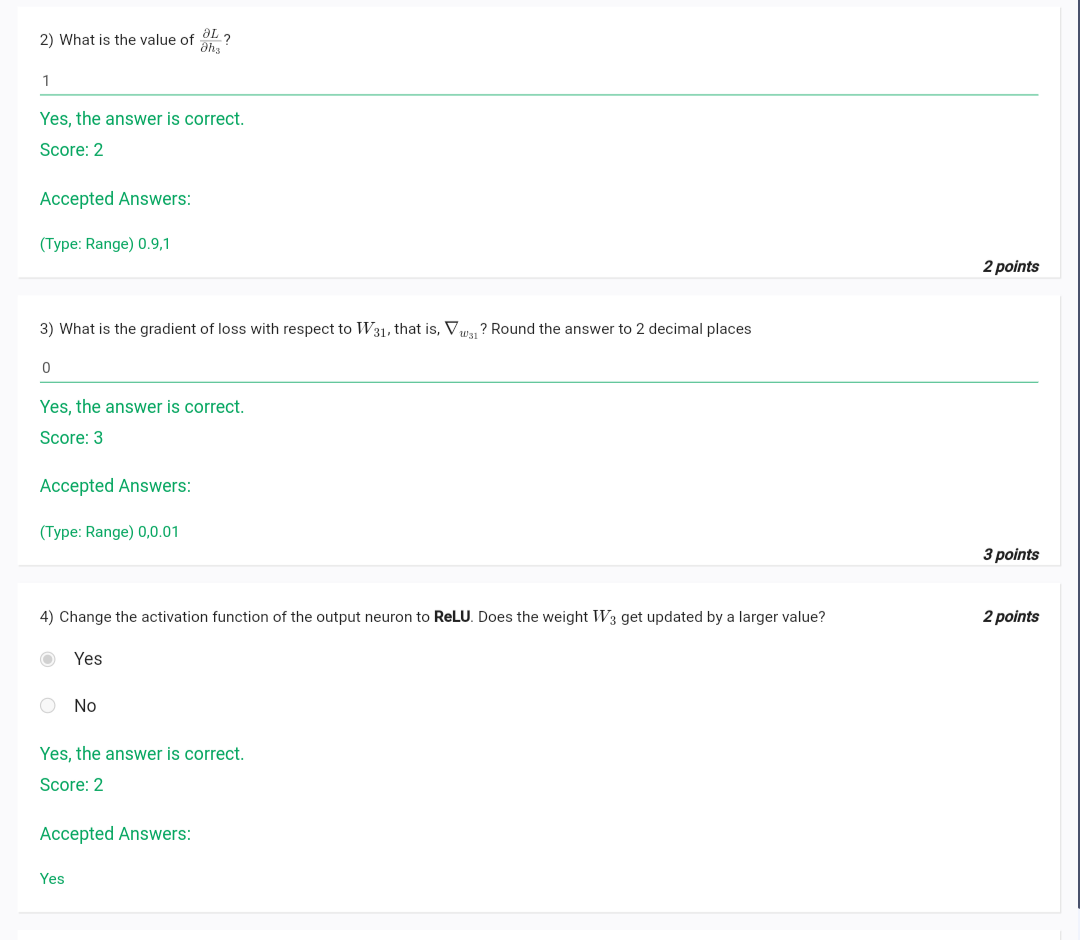Click the bold ReLU word in question 4
Image resolution: width=1080 pixels, height=940 pixels.
click(x=452, y=616)
